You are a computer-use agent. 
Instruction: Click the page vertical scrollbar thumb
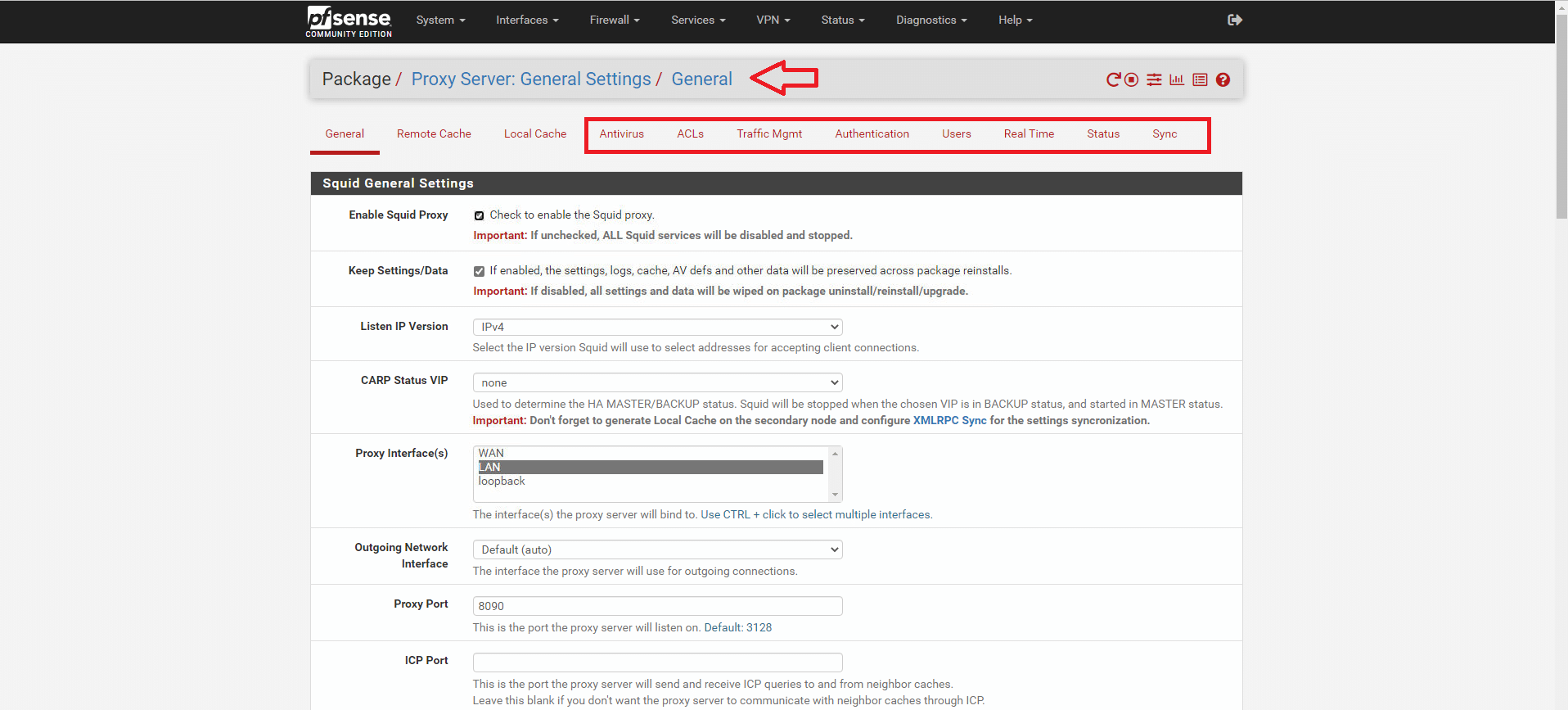tap(1561, 115)
